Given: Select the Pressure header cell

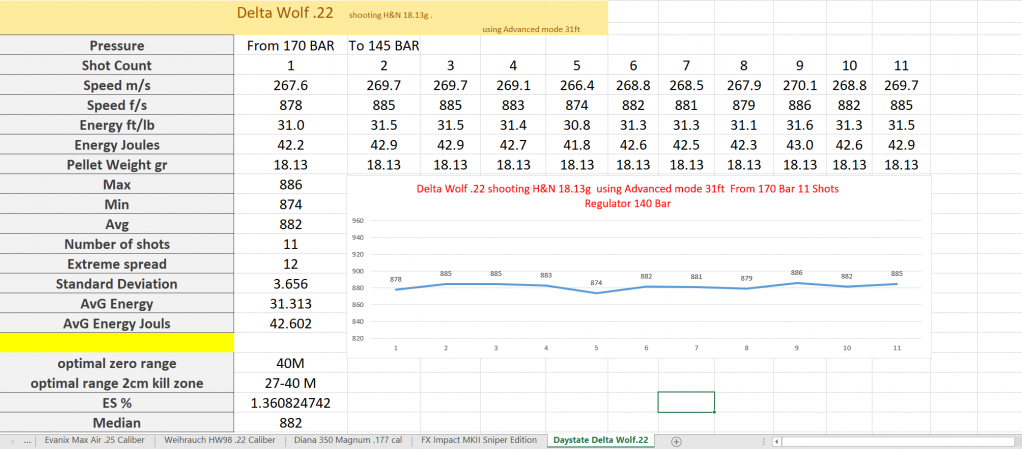Looking at the screenshot, I should (x=117, y=46).
